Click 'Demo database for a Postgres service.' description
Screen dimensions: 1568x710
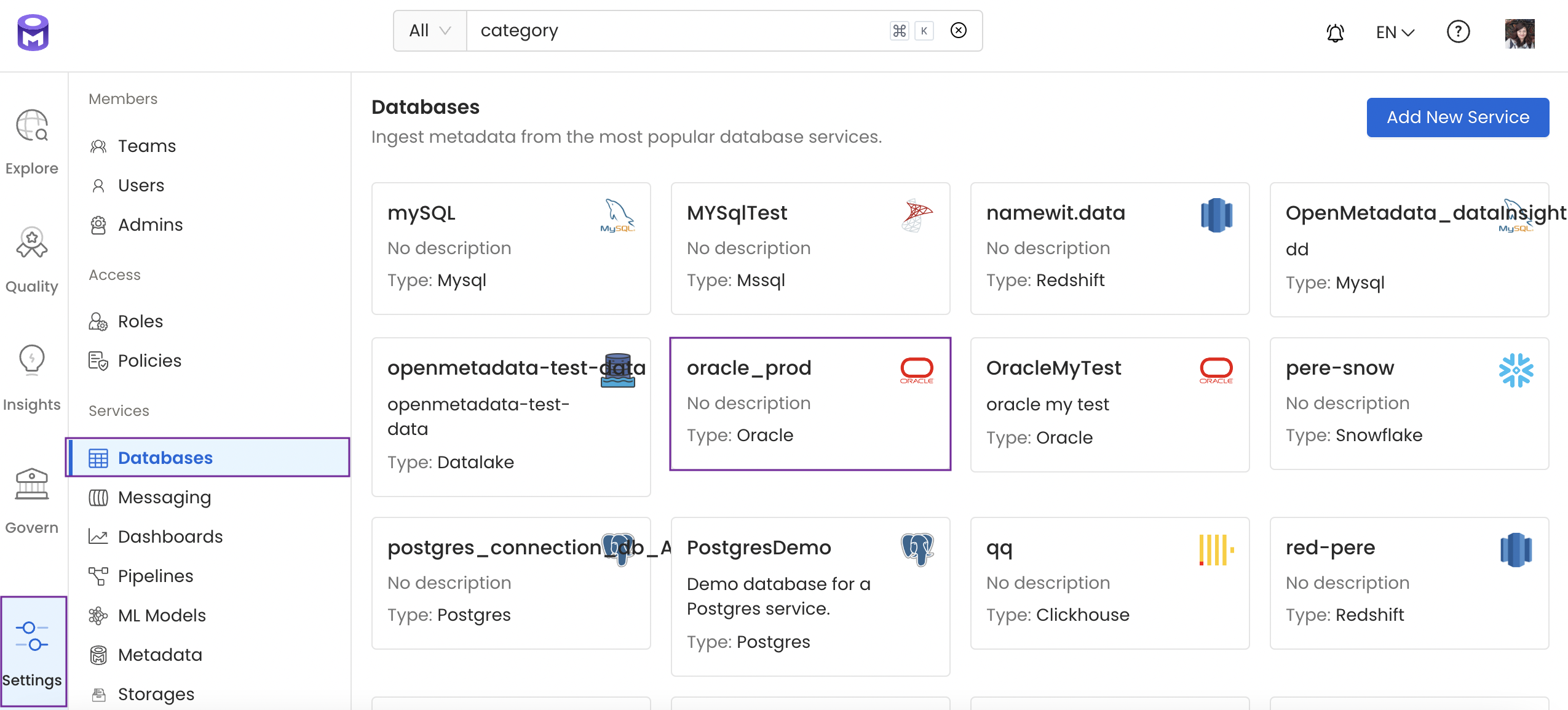coord(778,596)
